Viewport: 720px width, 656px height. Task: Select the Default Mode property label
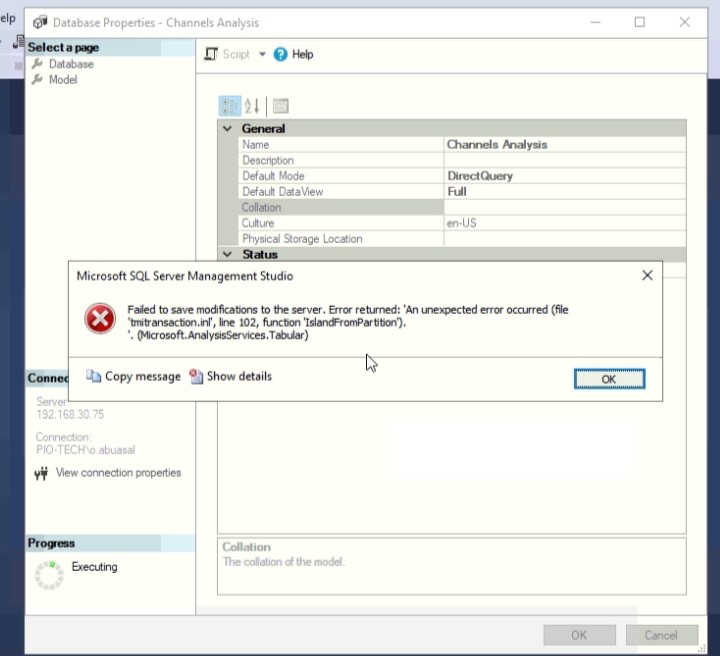click(273, 176)
